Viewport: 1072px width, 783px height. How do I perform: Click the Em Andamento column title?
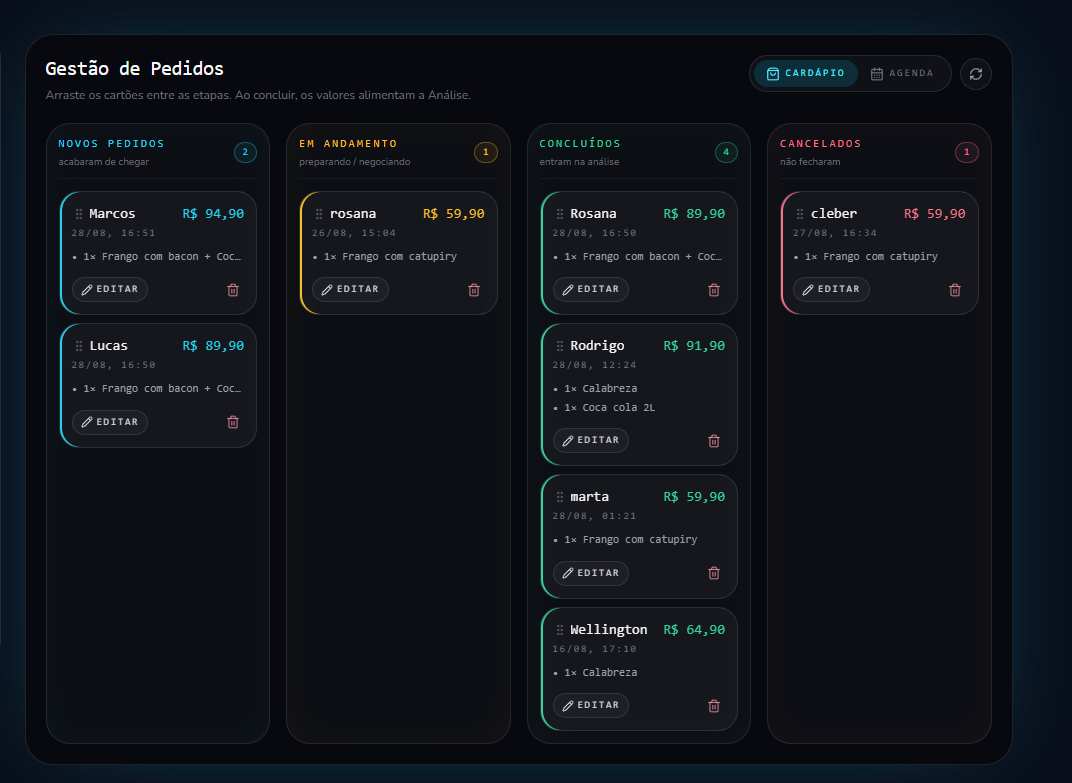point(348,144)
